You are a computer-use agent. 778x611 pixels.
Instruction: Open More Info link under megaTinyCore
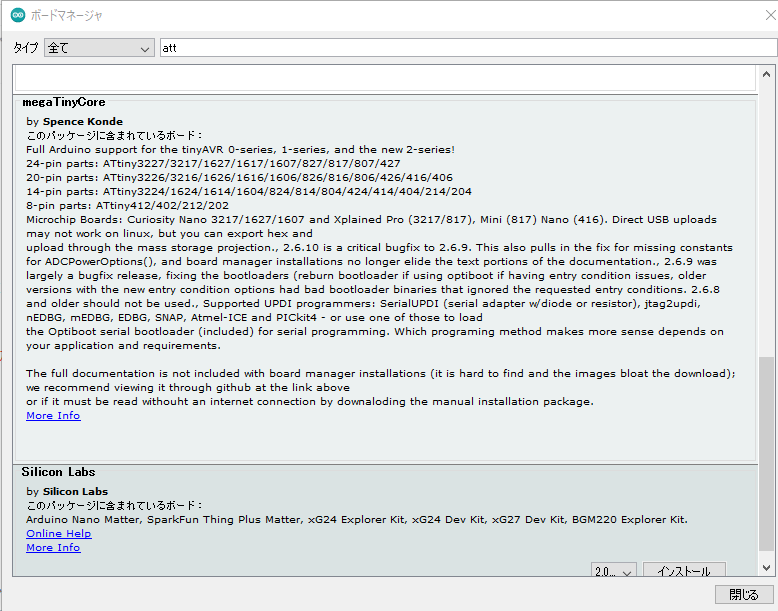coord(53,415)
